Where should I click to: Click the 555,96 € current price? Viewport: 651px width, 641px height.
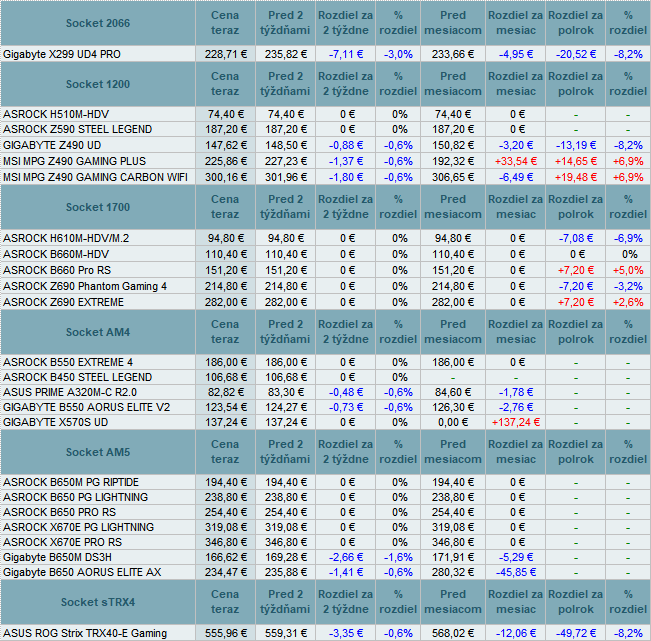point(226,634)
